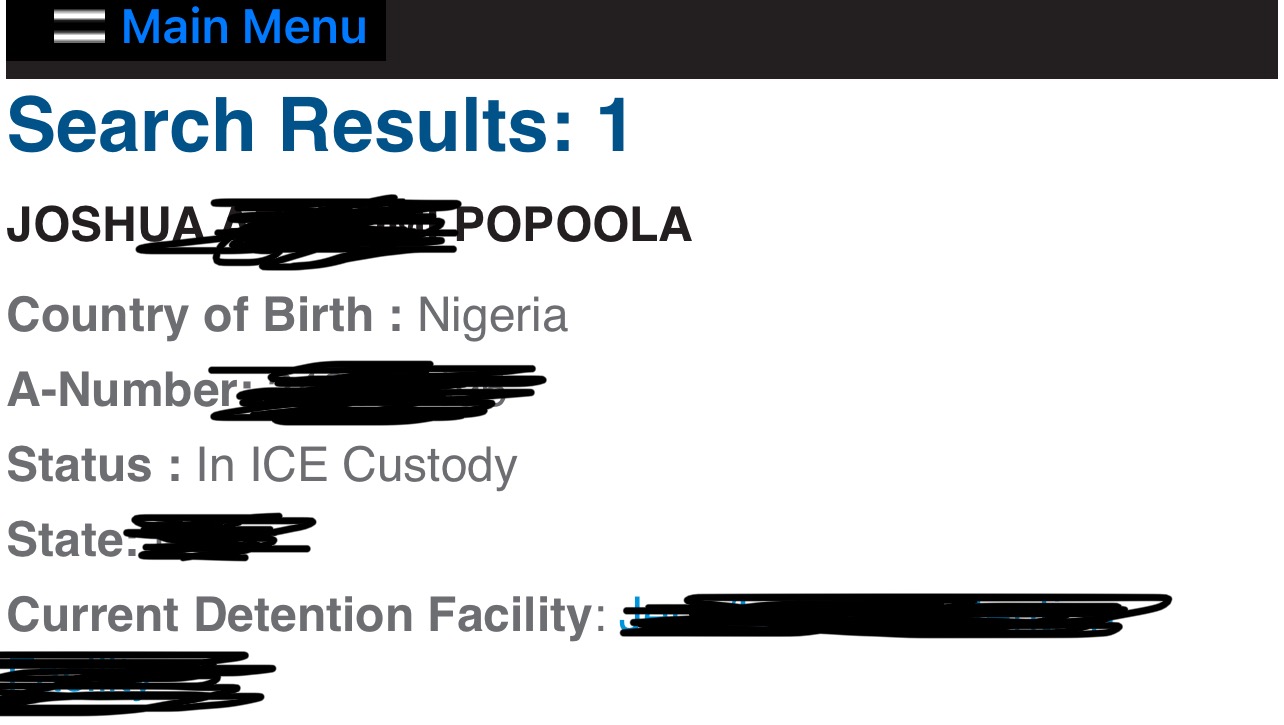
Task: Select the surname POPOOLA
Action: pyautogui.click(x=574, y=225)
